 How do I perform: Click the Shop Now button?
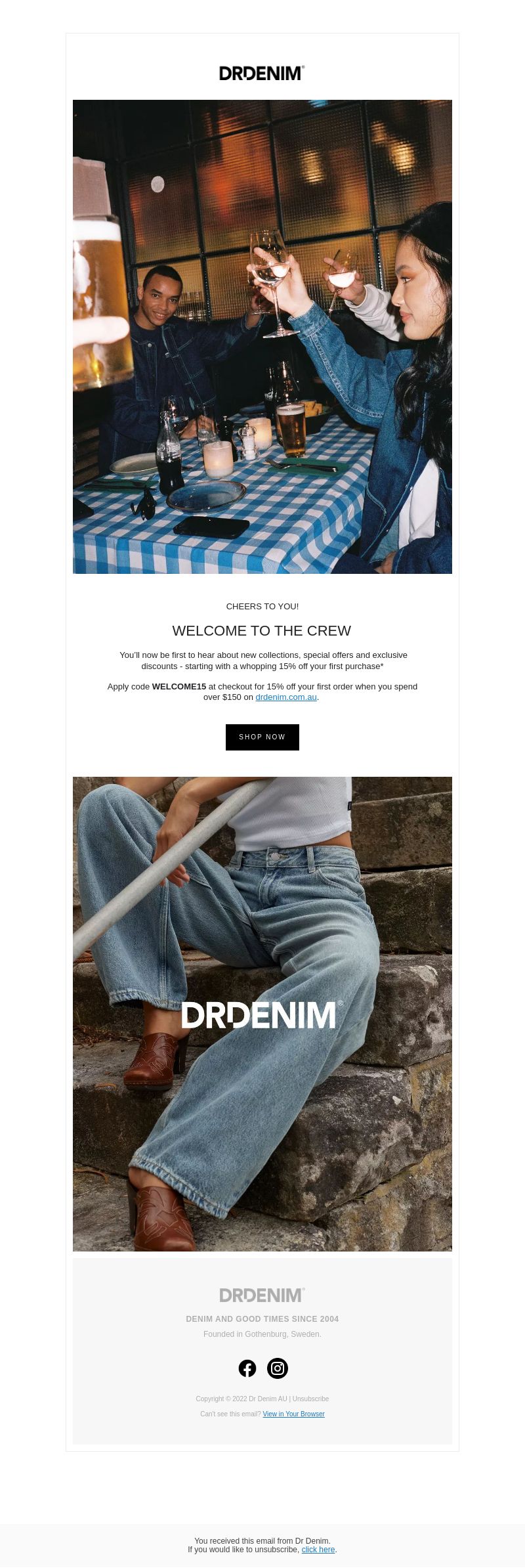262,737
